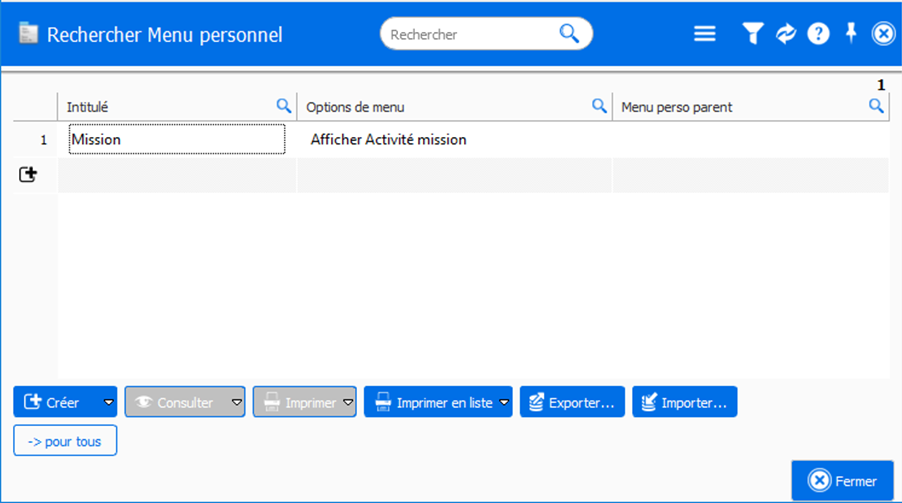
Task: Click the refresh arrows icon
Action: pyautogui.click(x=786, y=34)
